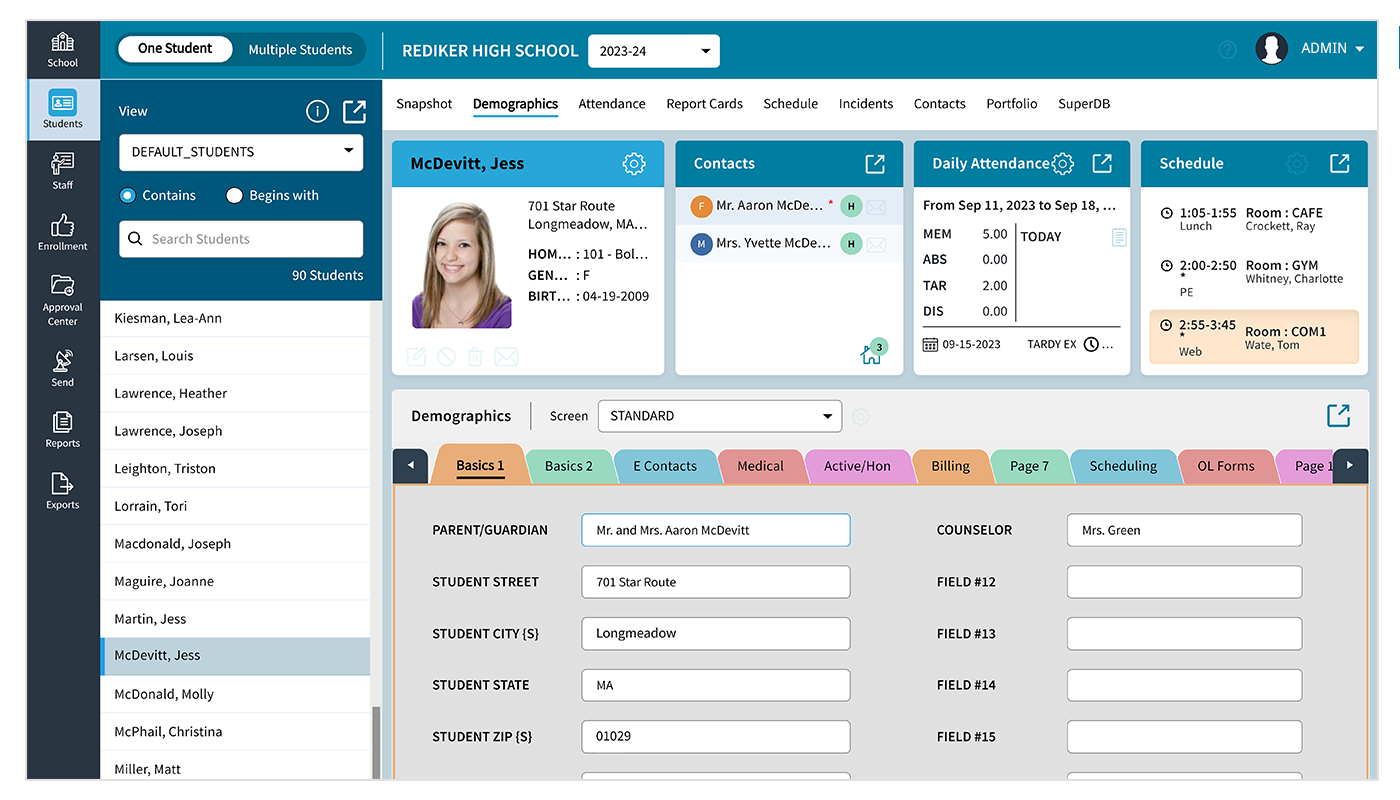Select the Contains search option
Image resolution: width=1400 pixels, height=800 pixels.
126,195
